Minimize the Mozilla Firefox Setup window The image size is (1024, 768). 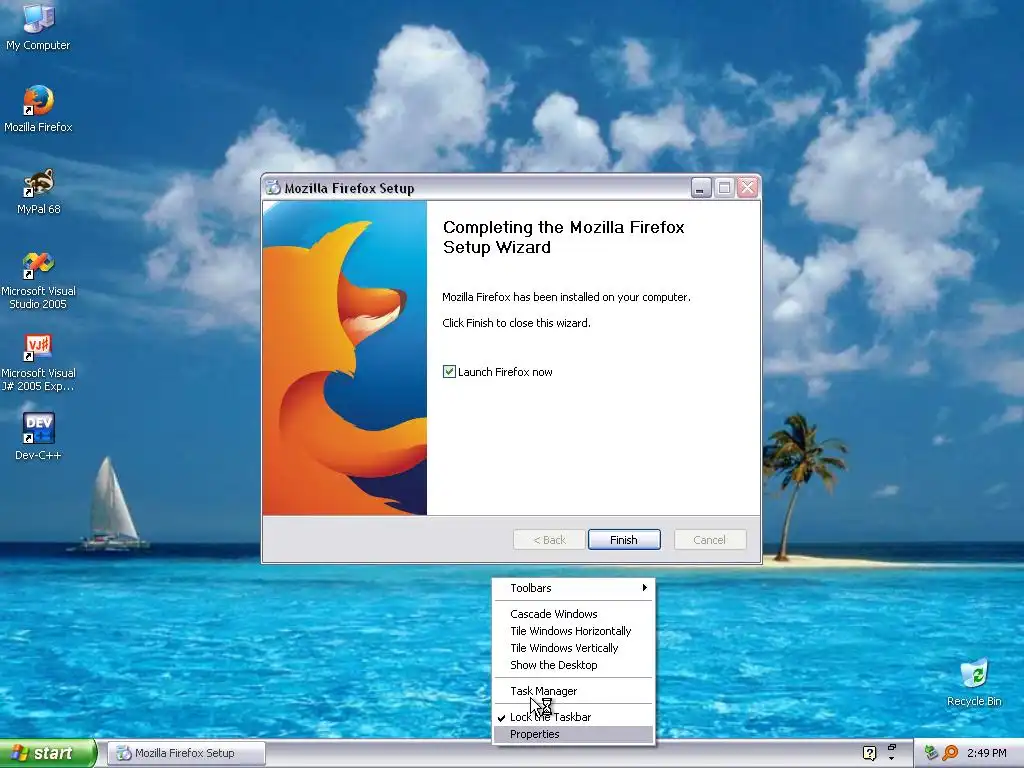click(701, 188)
